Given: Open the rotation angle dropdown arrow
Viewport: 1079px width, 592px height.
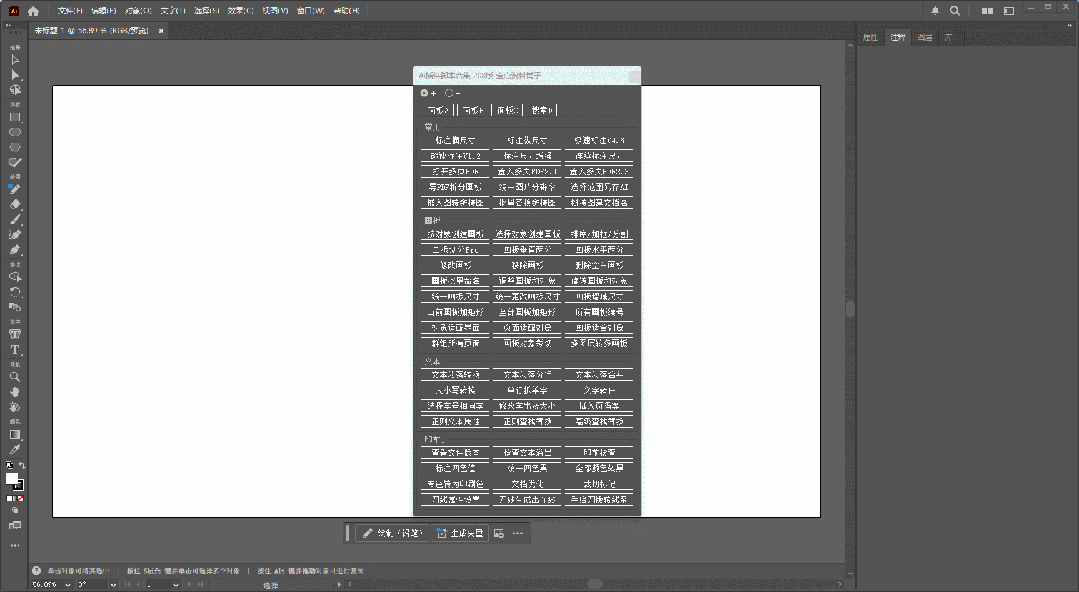Looking at the screenshot, I should [x=113, y=584].
